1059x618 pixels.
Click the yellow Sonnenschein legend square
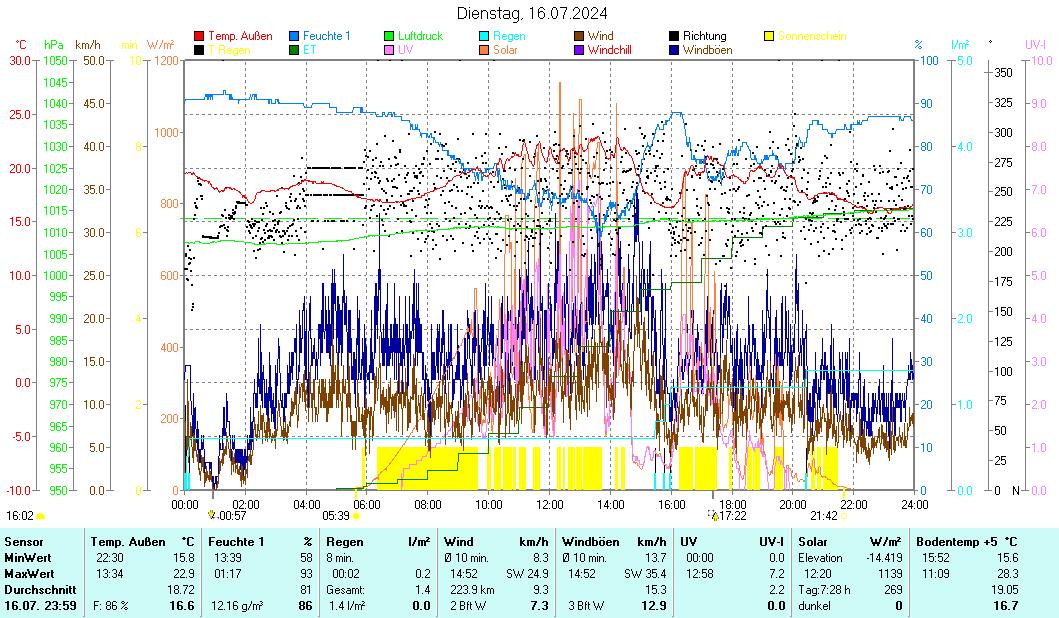[x=770, y=36]
